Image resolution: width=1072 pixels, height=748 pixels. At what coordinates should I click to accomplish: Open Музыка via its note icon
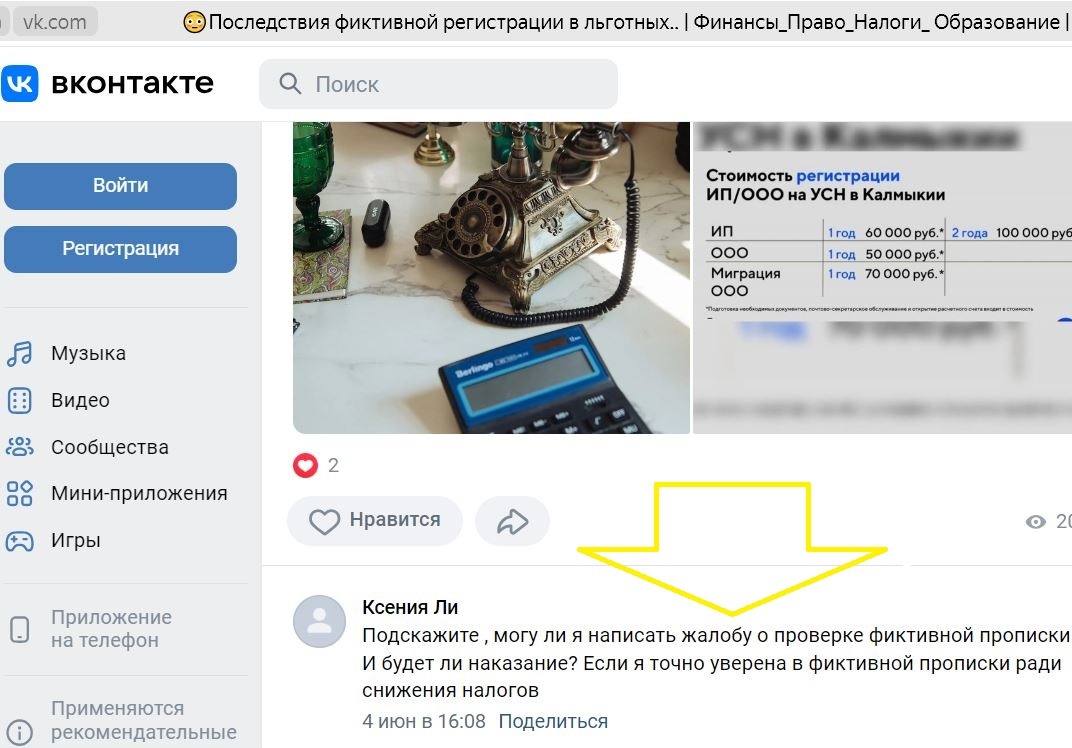[x=19, y=353]
